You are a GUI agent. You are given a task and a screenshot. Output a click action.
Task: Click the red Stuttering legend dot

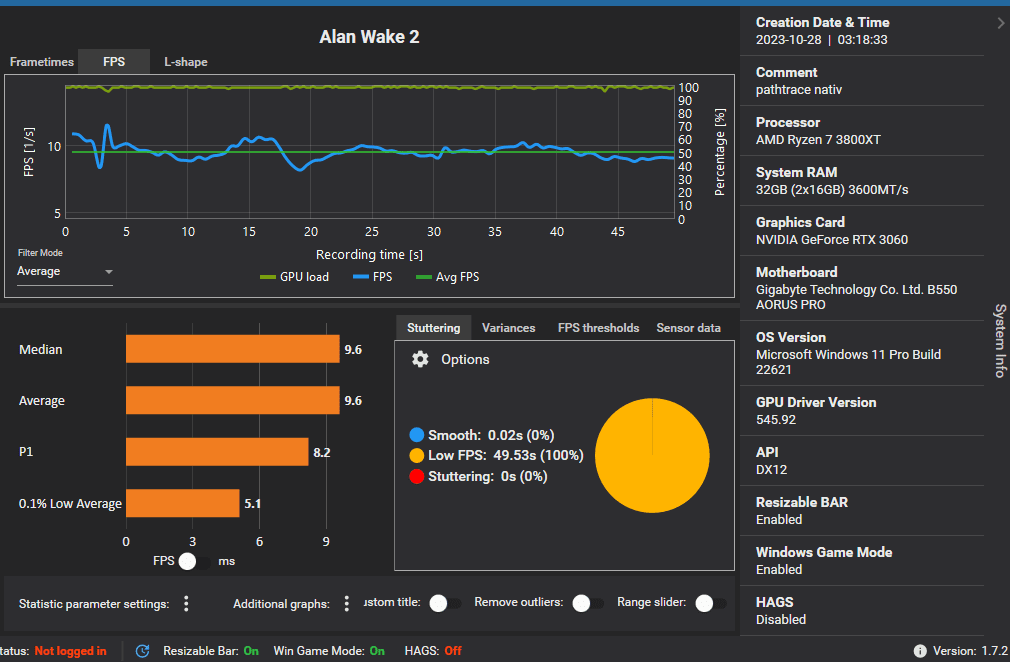click(417, 477)
